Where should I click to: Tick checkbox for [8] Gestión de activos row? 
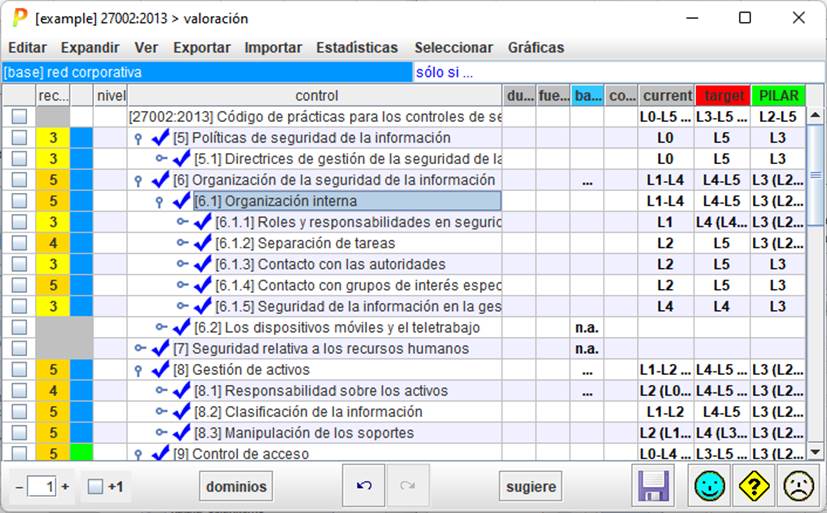click(x=19, y=370)
